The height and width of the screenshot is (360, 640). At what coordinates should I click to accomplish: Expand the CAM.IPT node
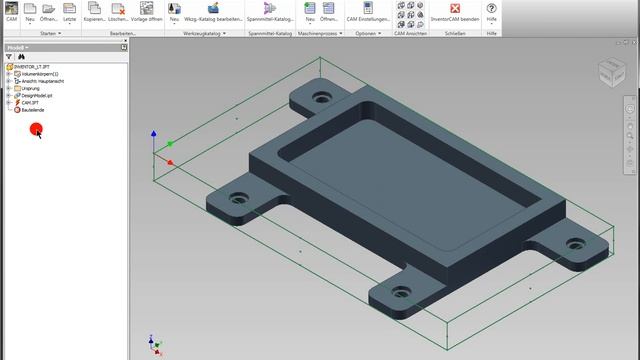[9, 102]
